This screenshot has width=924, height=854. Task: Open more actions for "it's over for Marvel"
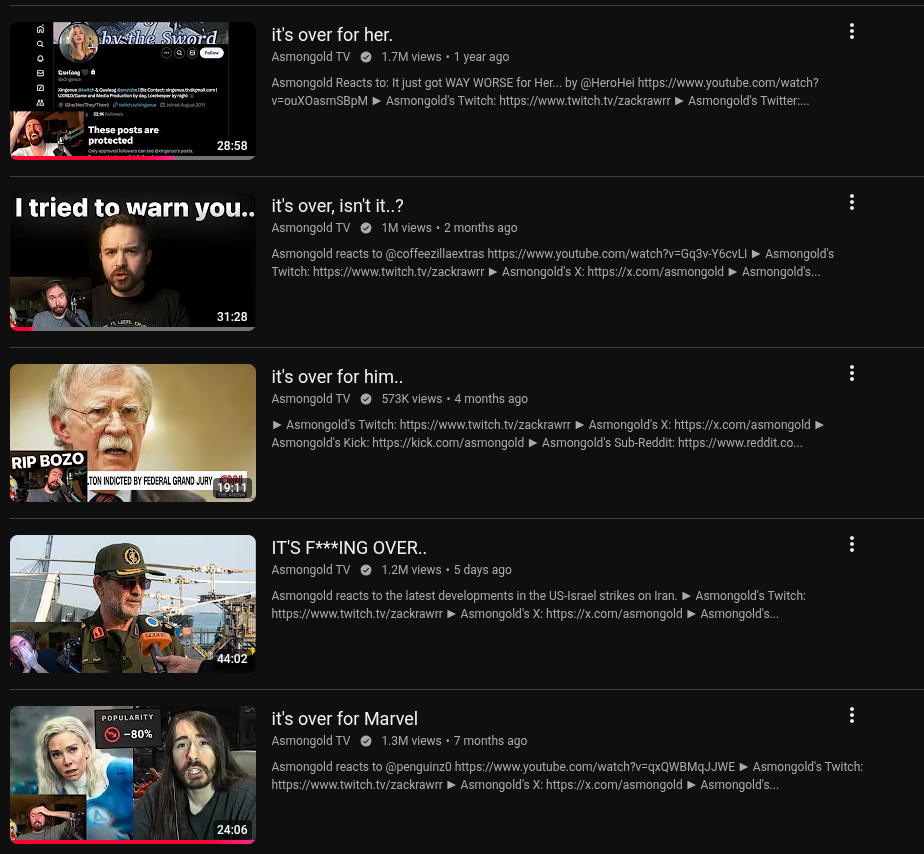[851, 715]
